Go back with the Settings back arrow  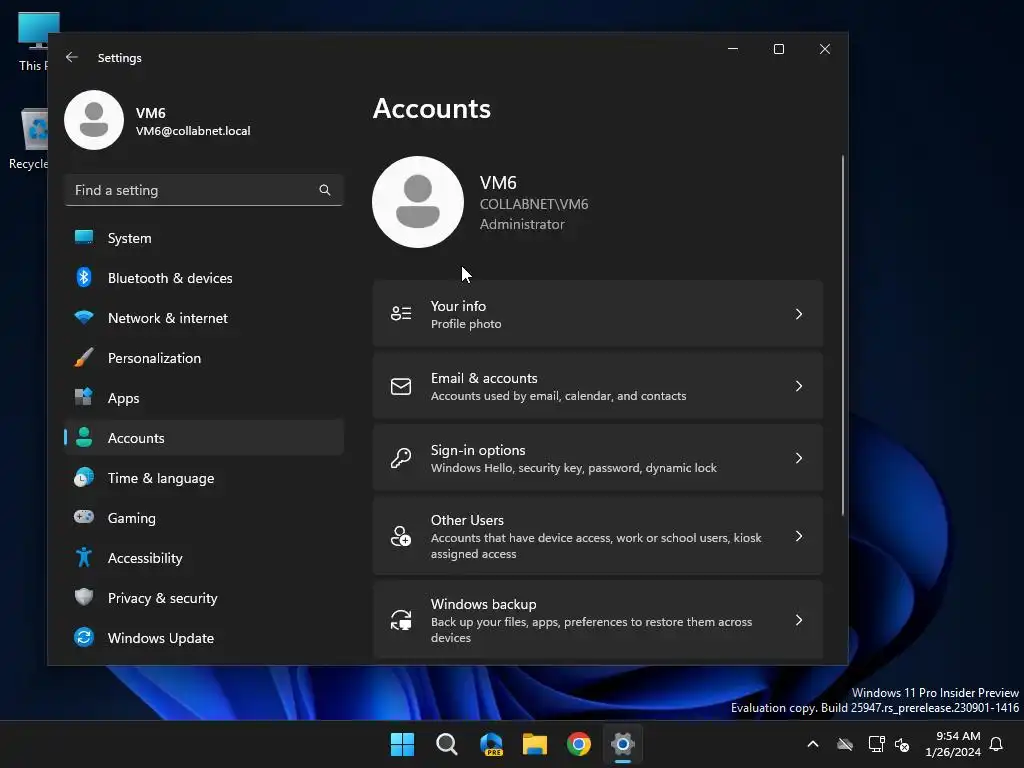pyautogui.click(x=72, y=57)
